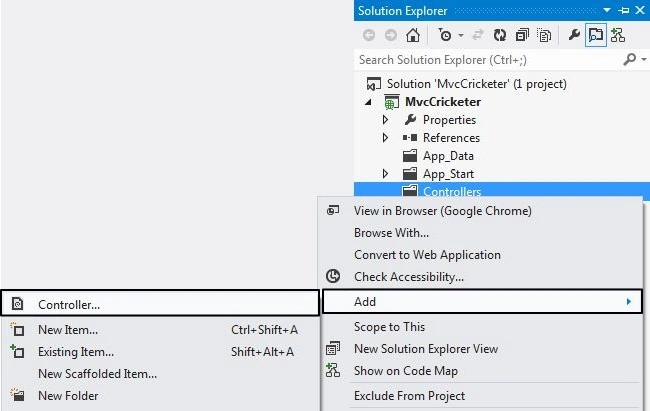Image resolution: width=650 pixels, height=411 pixels.
Task: Expand the References node
Action: (x=385, y=138)
